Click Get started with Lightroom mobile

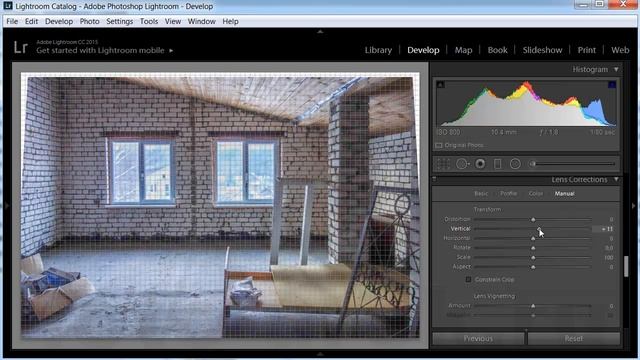tap(100, 51)
